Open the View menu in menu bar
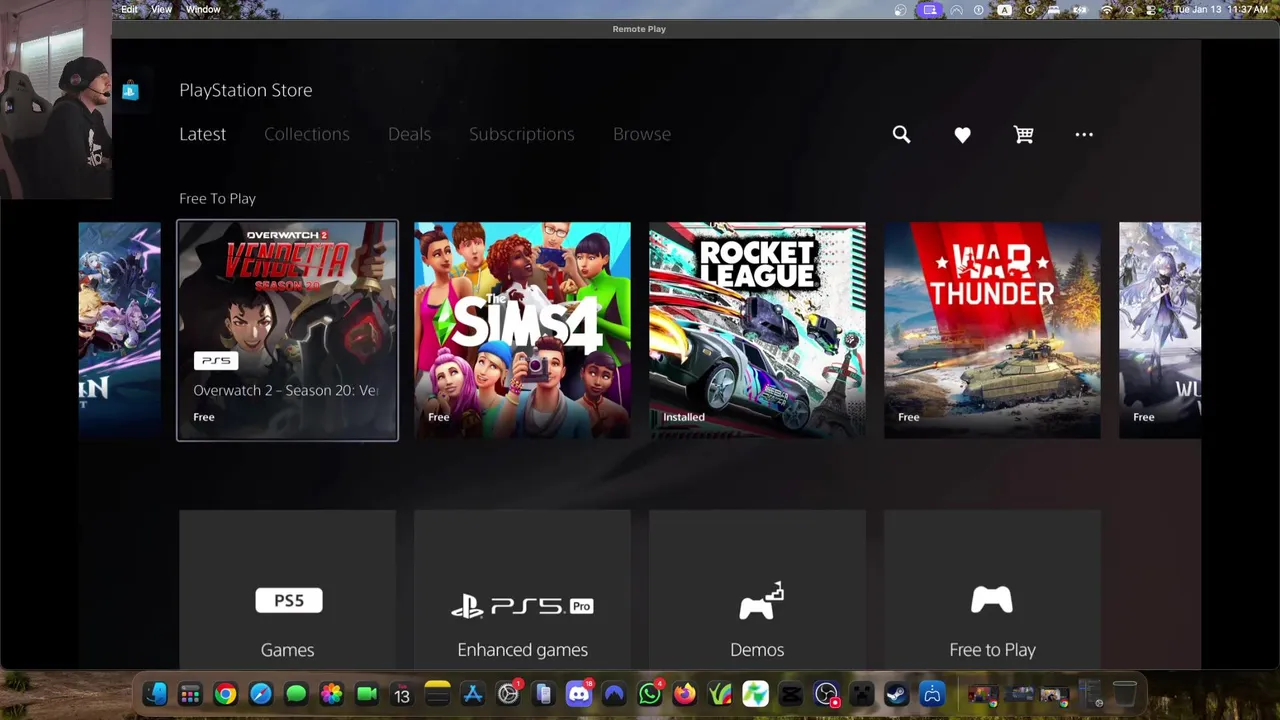Viewport: 1280px width, 720px height. click(x=161, y=9)
